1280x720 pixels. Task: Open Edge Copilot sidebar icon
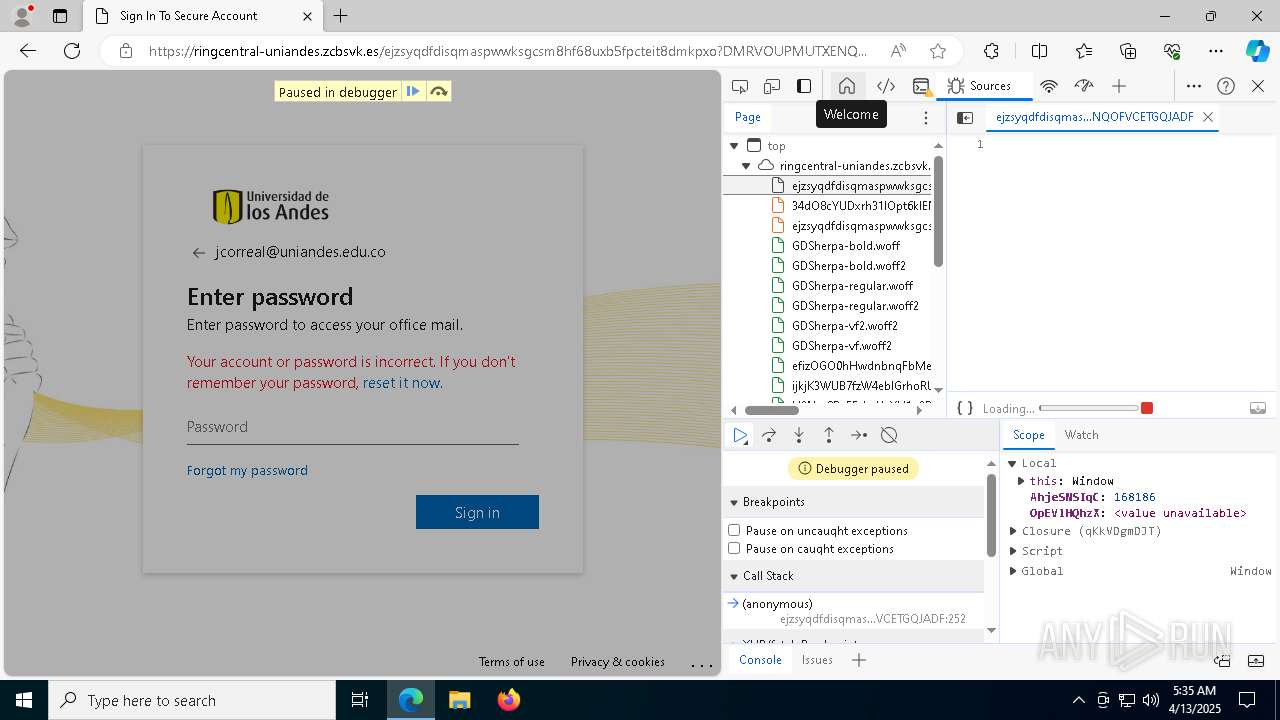pos(1257,51)
